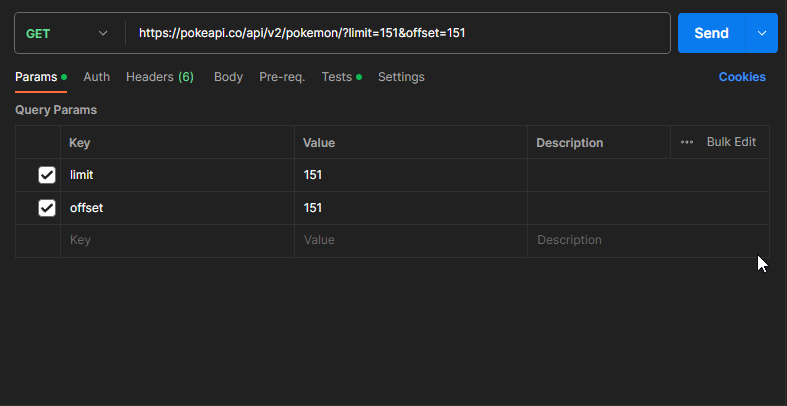Send the request
Screen dimensions: 787x406
pyautogui.click(x=711, y=33)
